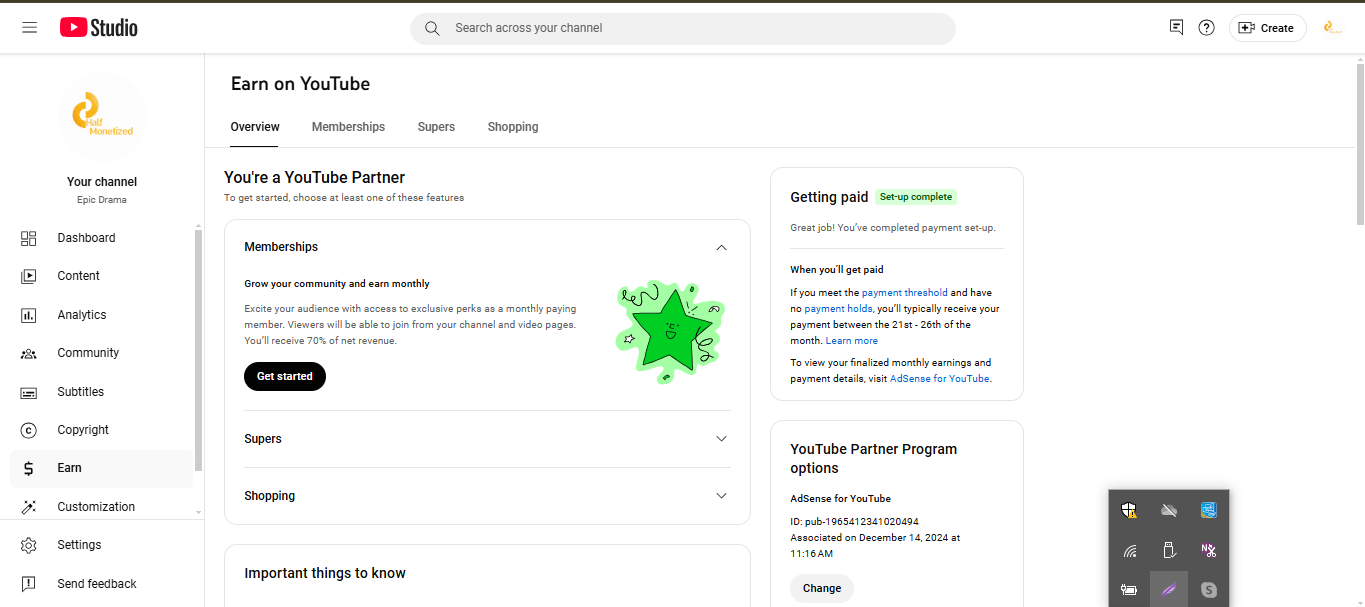Click the YouTube Studio logo
This screenshot has height=607, width=1365.
[98, 28]
